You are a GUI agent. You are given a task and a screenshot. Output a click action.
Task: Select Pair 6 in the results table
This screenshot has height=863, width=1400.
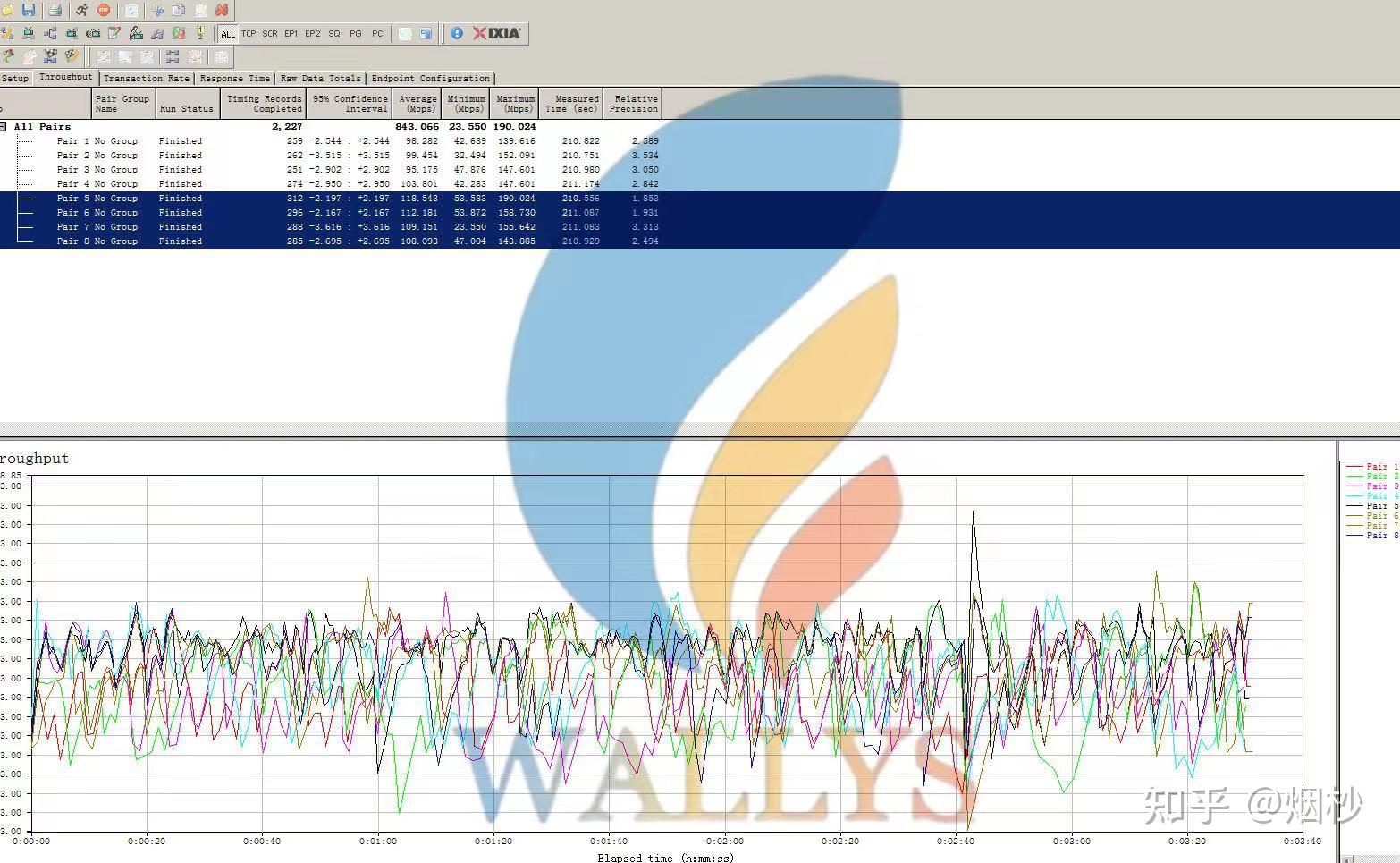pos(98,213)
